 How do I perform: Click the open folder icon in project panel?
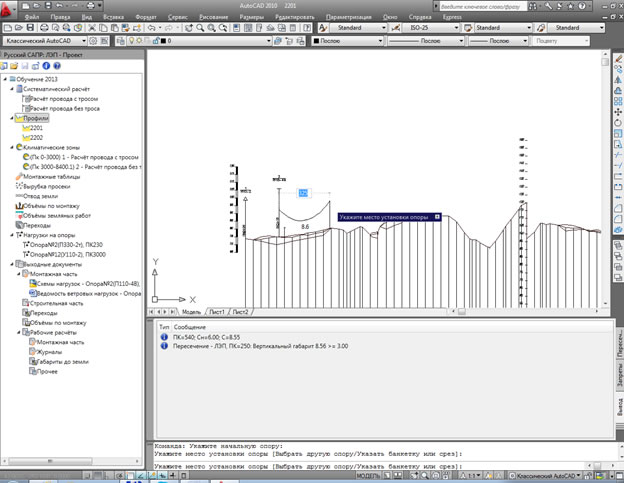point(14,66)
